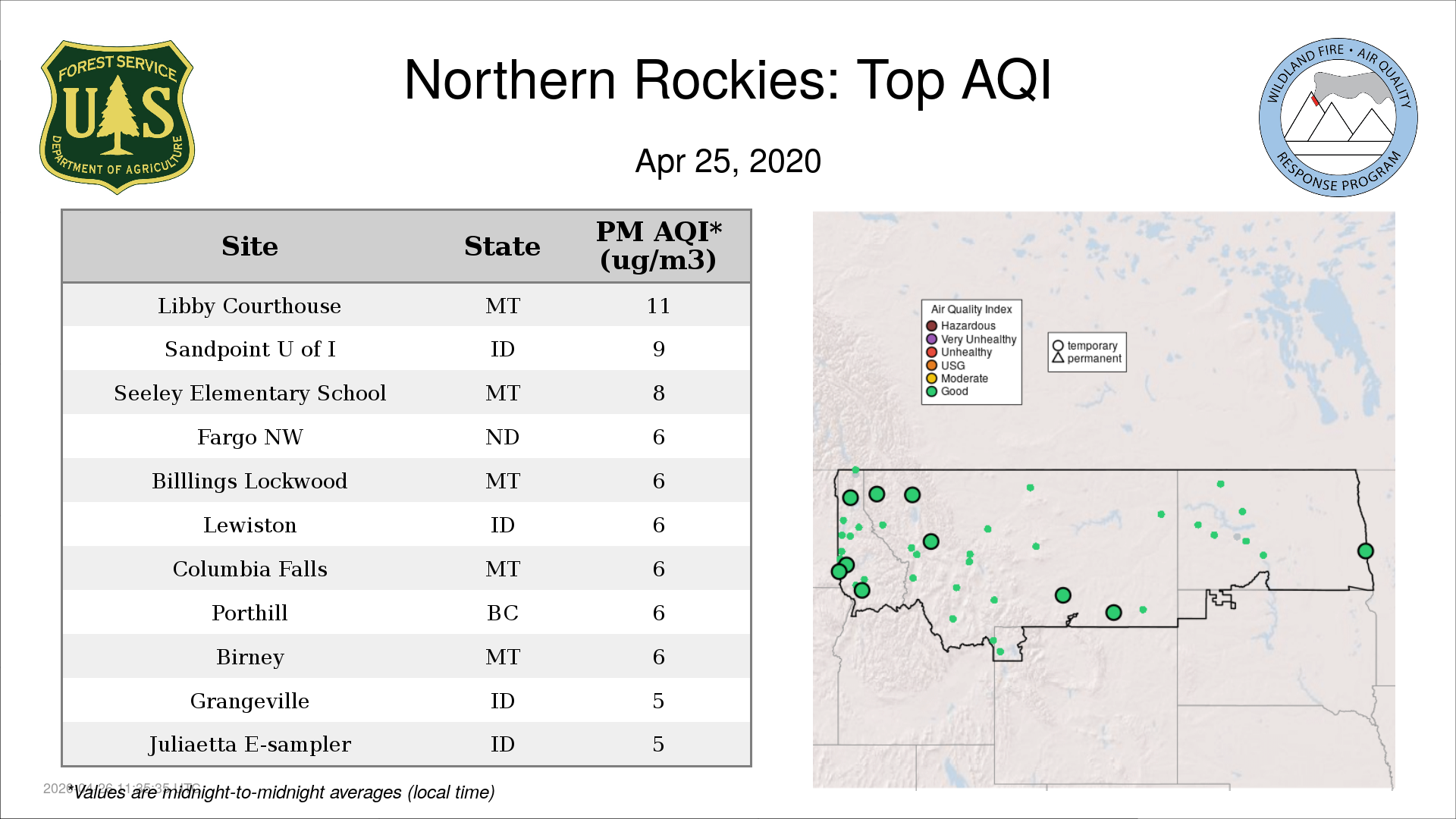1456x819 pixels.
Task: Select the 'Sandpoint U of I' site cell
Action: (x=249, y=350)
